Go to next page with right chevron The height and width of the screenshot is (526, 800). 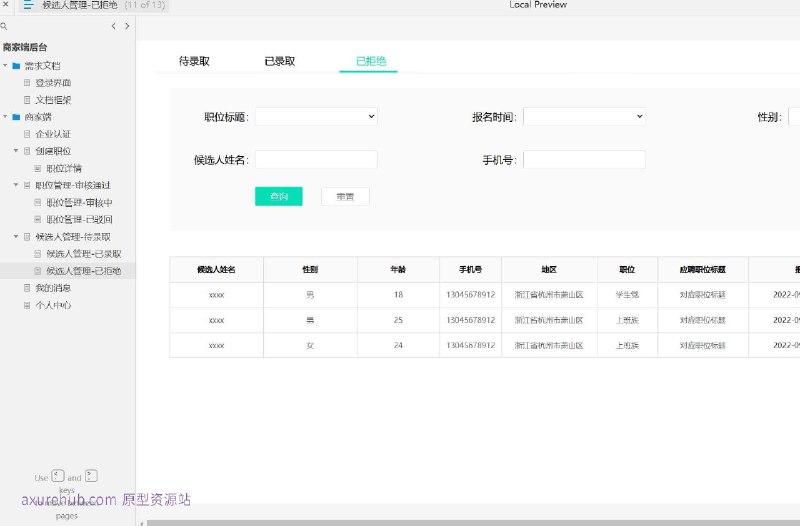[x=127, y=26]
